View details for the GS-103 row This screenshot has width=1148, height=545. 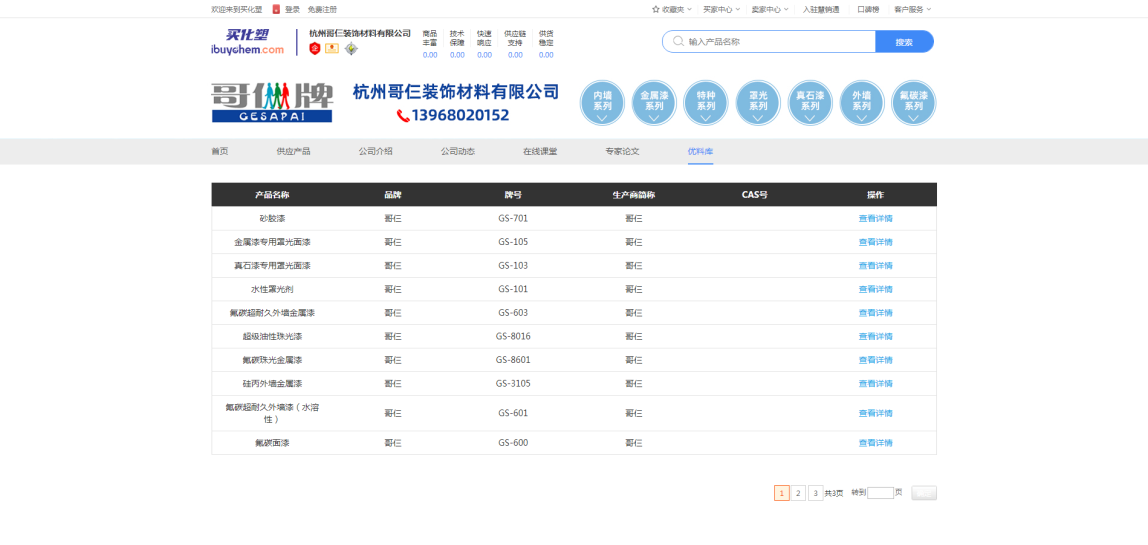click(x=876, y=265)
